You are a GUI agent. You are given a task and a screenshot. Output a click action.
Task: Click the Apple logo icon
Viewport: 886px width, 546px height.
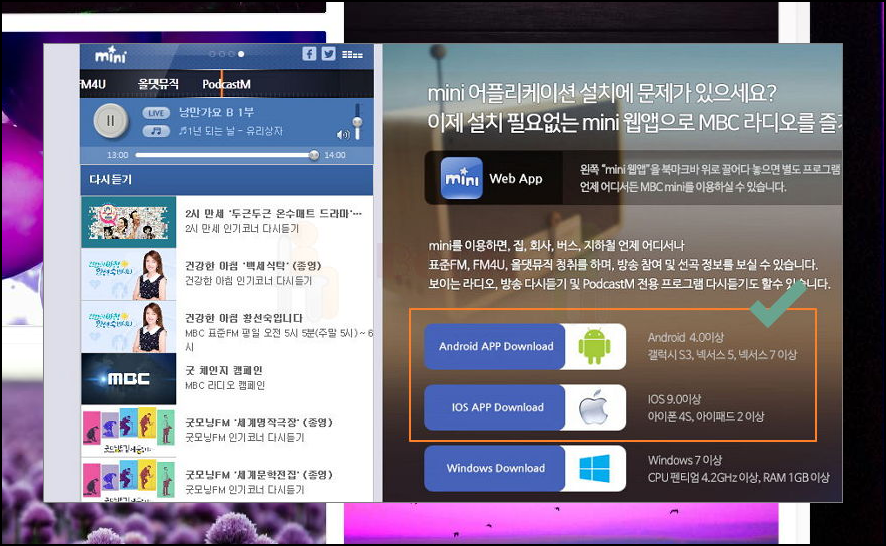click(594, 407)
